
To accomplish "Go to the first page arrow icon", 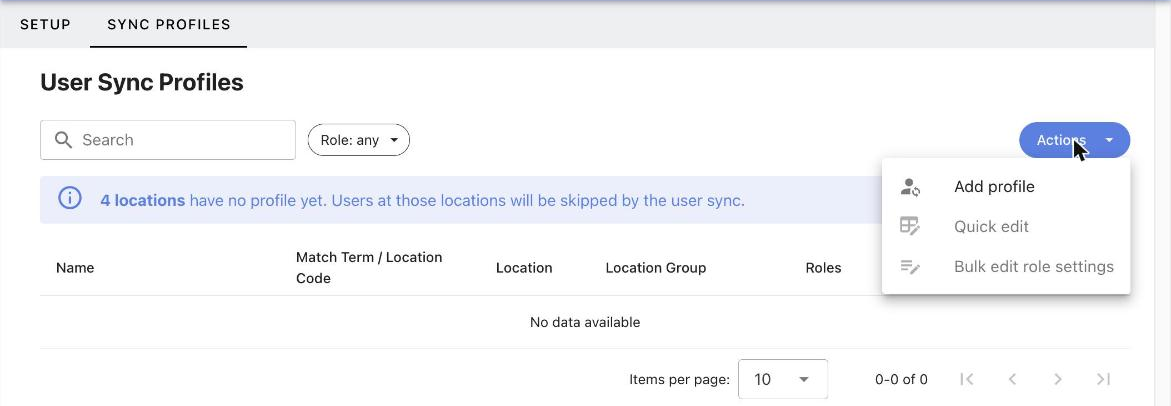I will point(966,379).
